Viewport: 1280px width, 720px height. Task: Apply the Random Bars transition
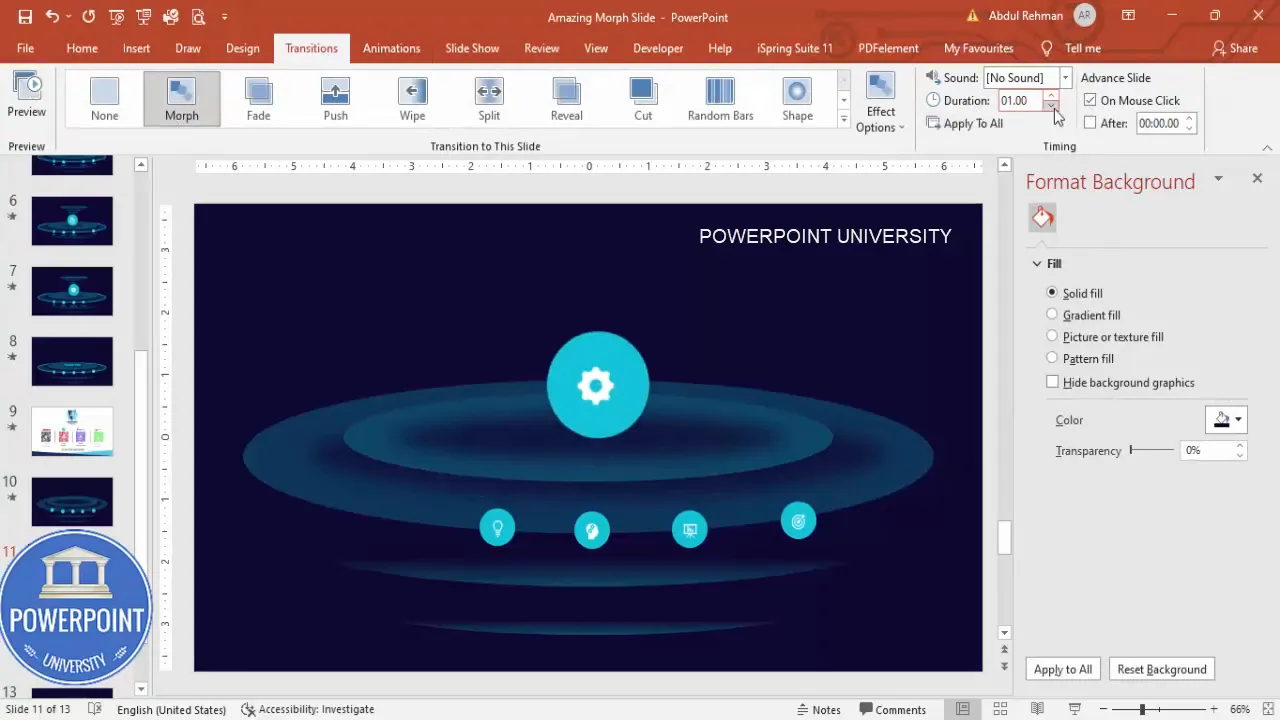720,99
